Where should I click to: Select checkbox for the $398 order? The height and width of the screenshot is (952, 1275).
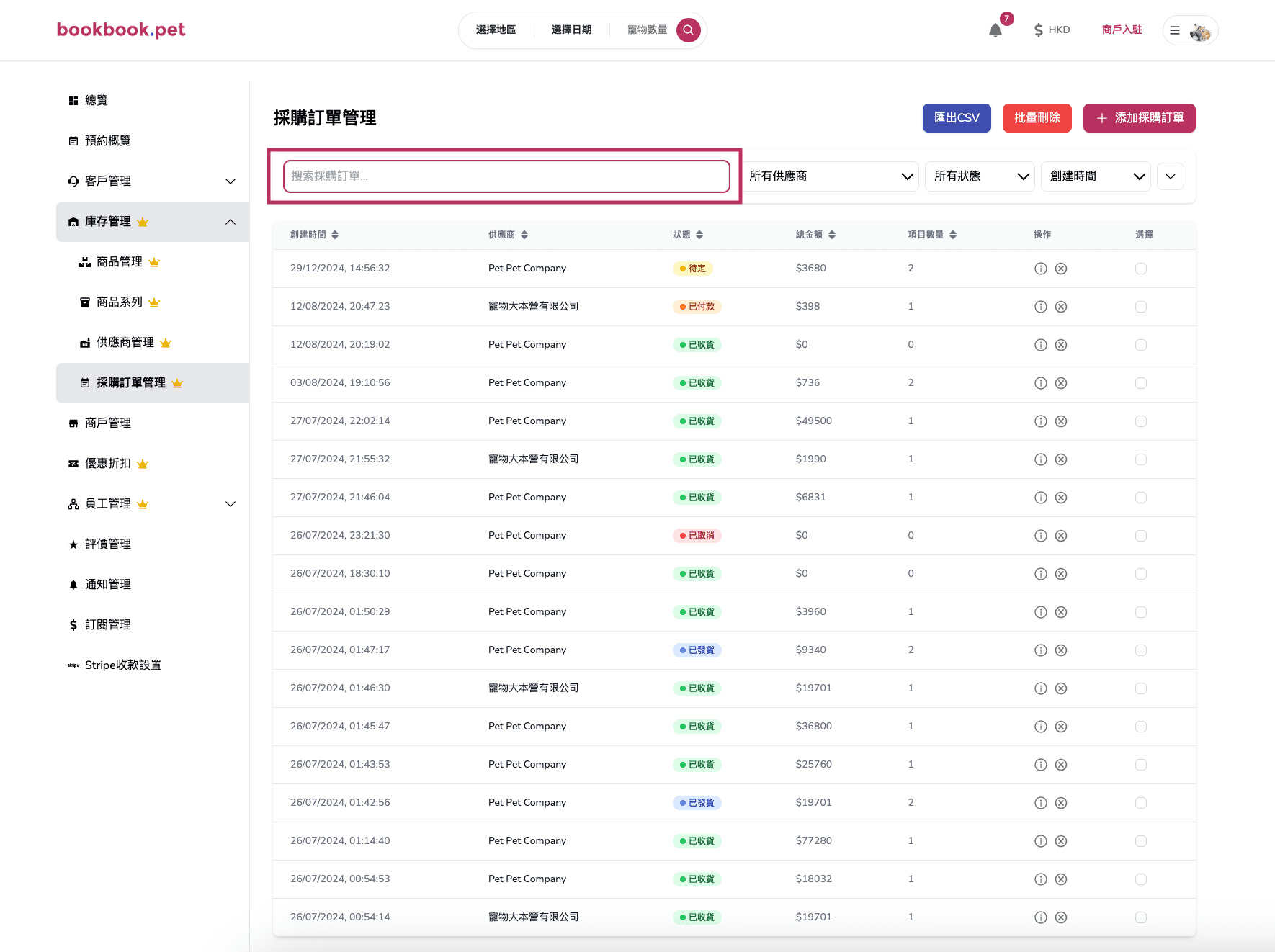(1141, 307)
